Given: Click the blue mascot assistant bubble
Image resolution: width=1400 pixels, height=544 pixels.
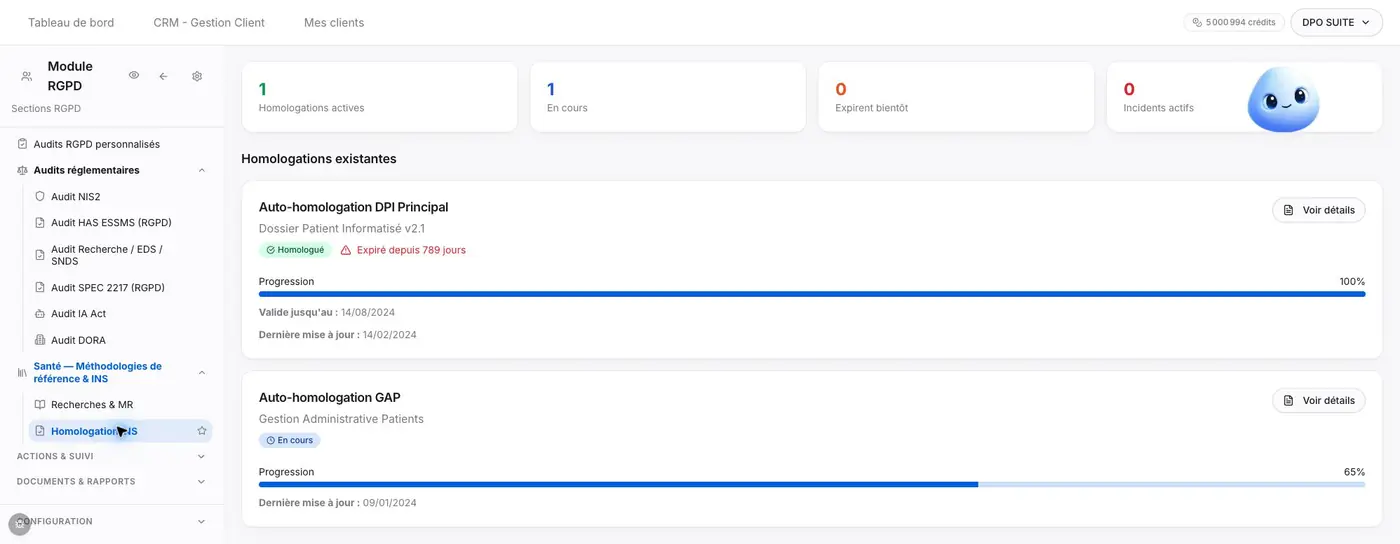Looking at the screenshot, I should (x=1283, y=100).
